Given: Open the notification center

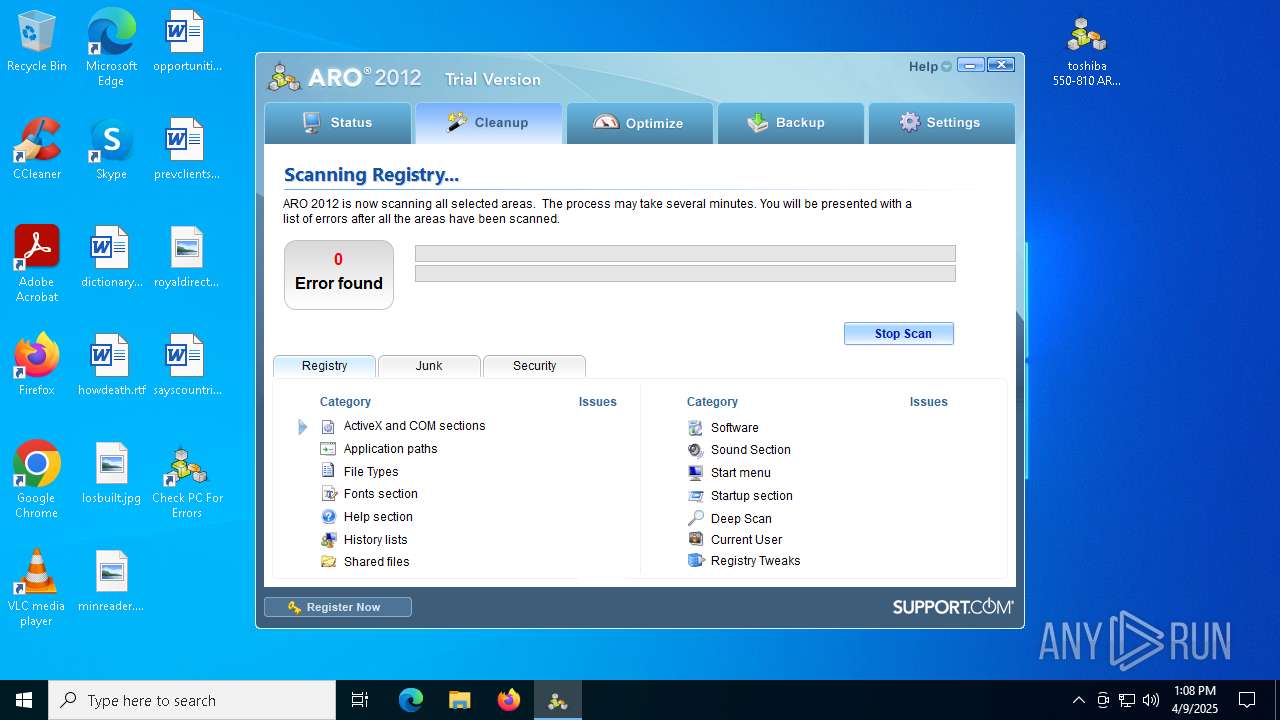Looking at the screenshot, I should 1247,700.
